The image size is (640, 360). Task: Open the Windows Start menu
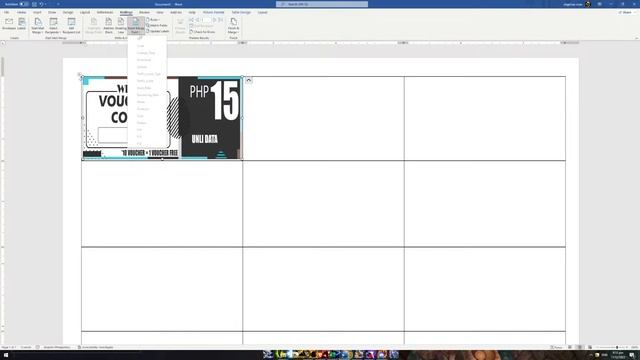click(6, 355)
